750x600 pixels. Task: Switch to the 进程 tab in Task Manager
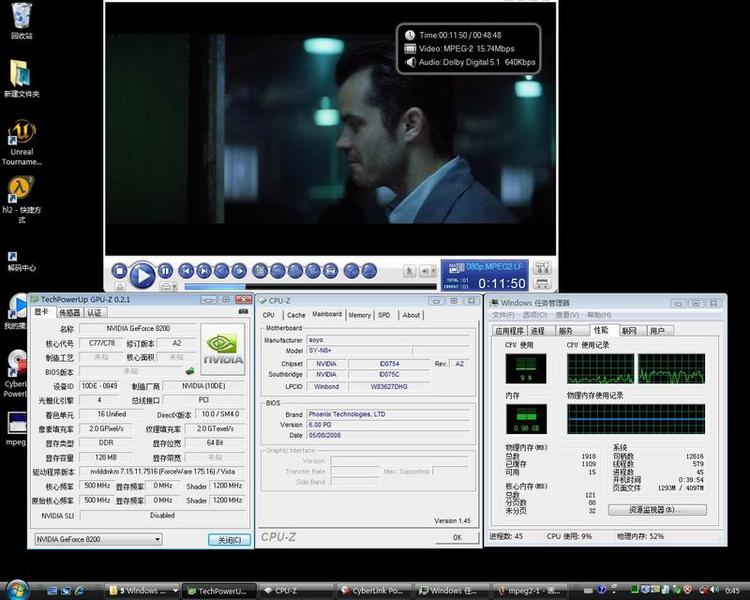click(538, 331)
